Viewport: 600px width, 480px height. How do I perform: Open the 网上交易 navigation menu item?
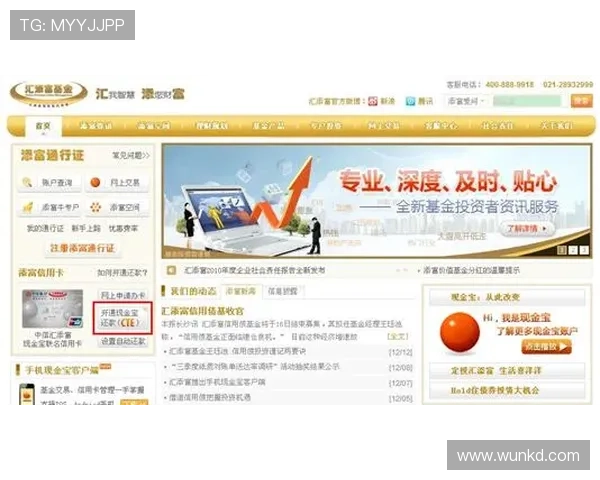point(383,126)
